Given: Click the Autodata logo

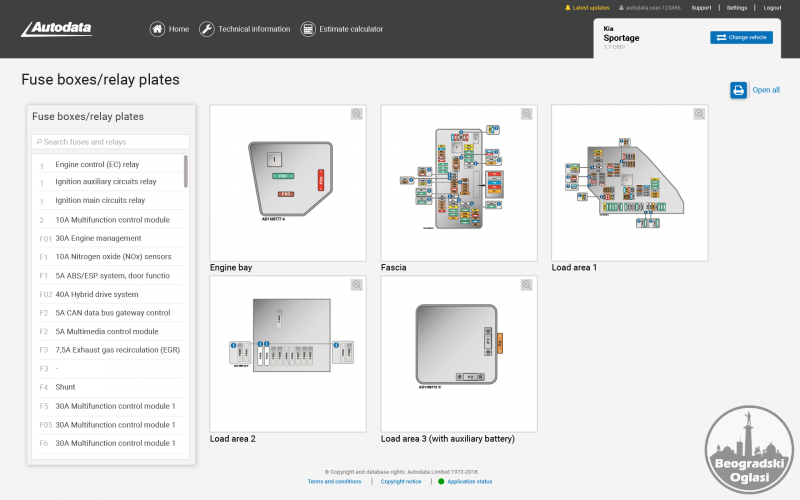Looking at the screenshot, I should tap(57, 29).
